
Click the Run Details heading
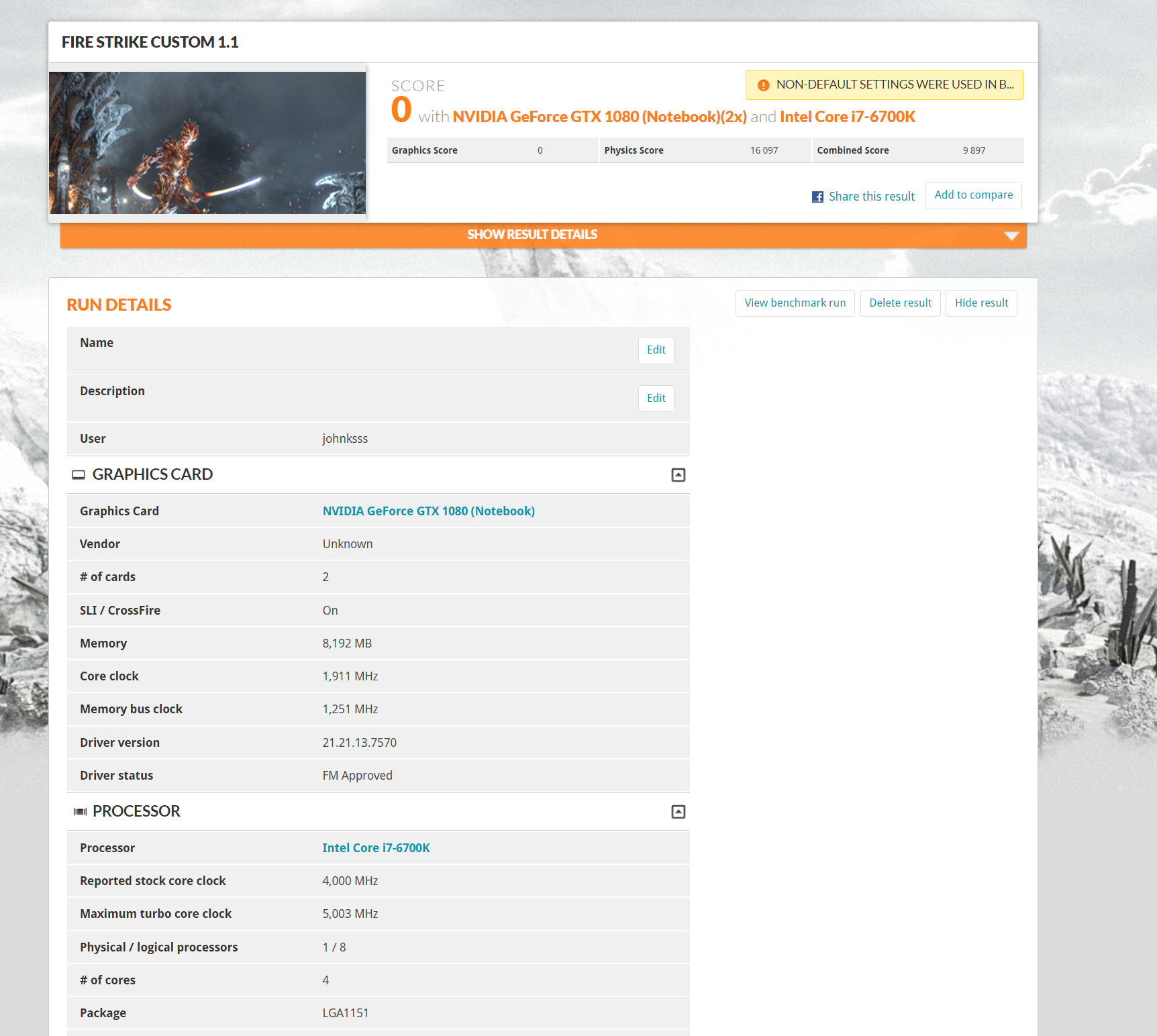119,305
